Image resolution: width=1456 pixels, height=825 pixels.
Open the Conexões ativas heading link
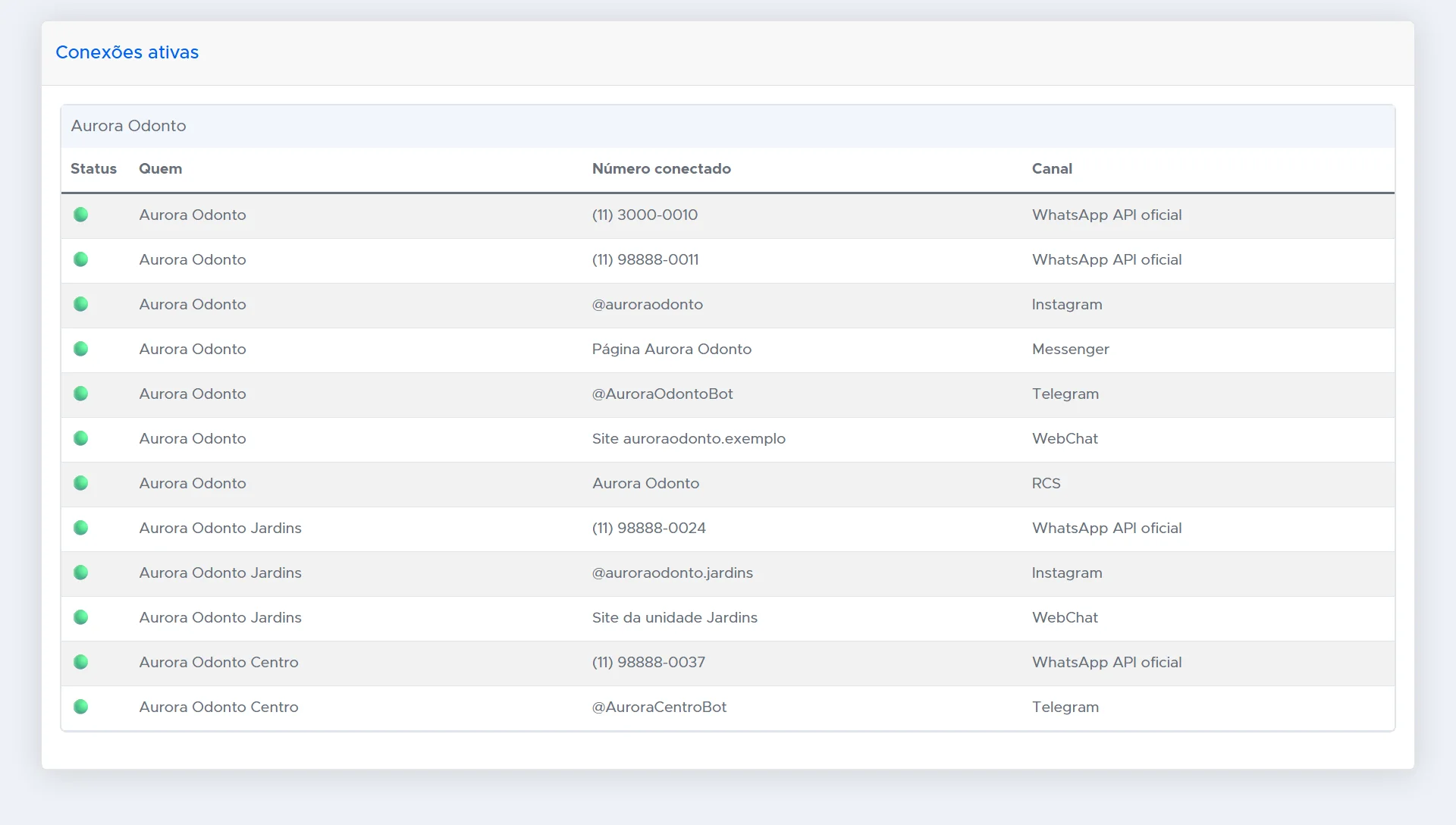pos(127,52)
